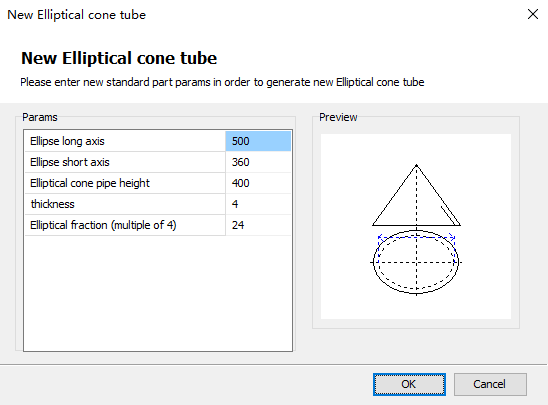548x405 pixels.
Task: Click Elliptical fraction (multiple of 4) label
Action: pyautogui.click(x=103, y=225)
